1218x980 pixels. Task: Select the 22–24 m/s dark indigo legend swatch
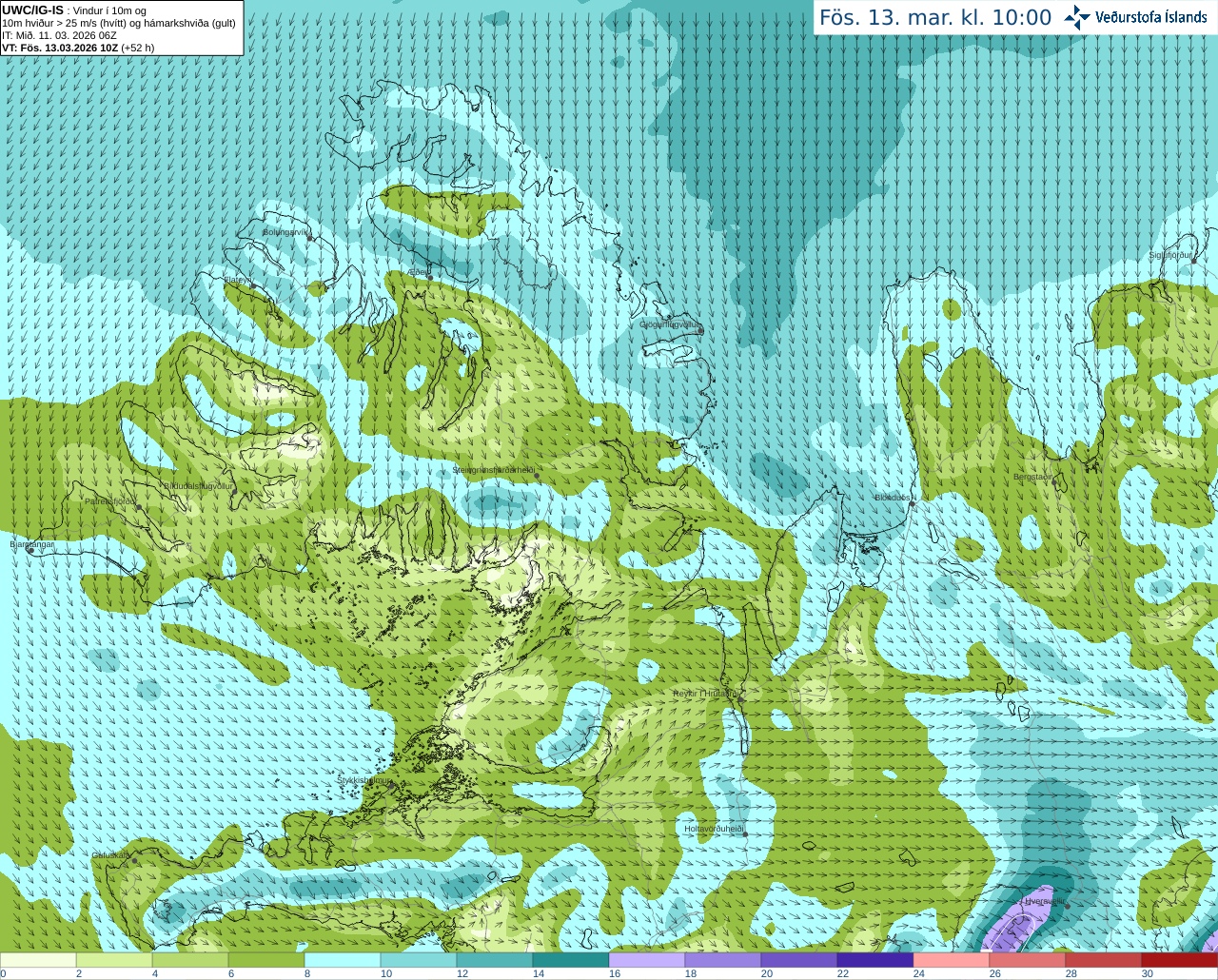(x=875, y=960)
